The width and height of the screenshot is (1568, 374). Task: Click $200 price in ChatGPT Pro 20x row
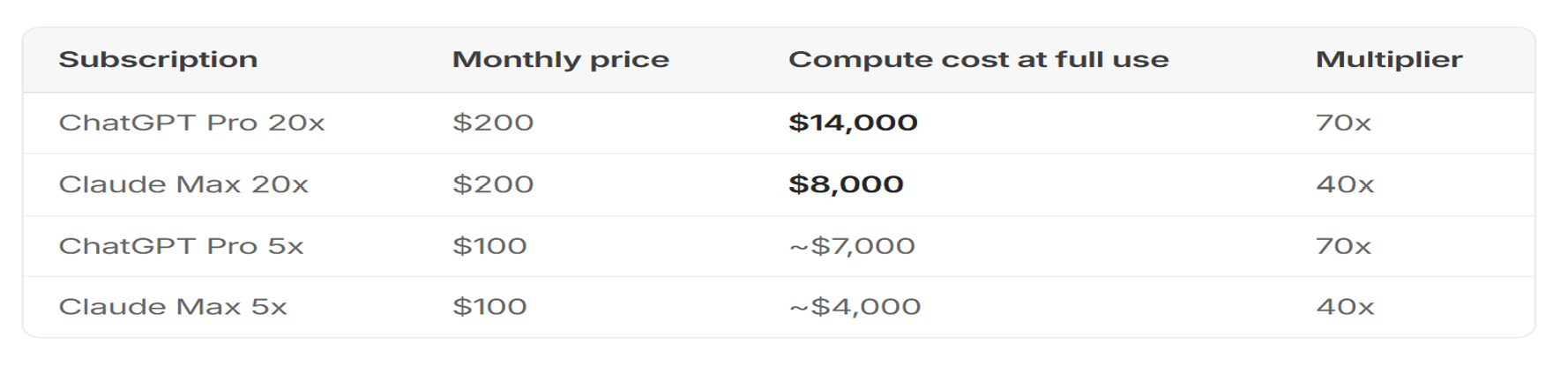(x=493, y=123)
